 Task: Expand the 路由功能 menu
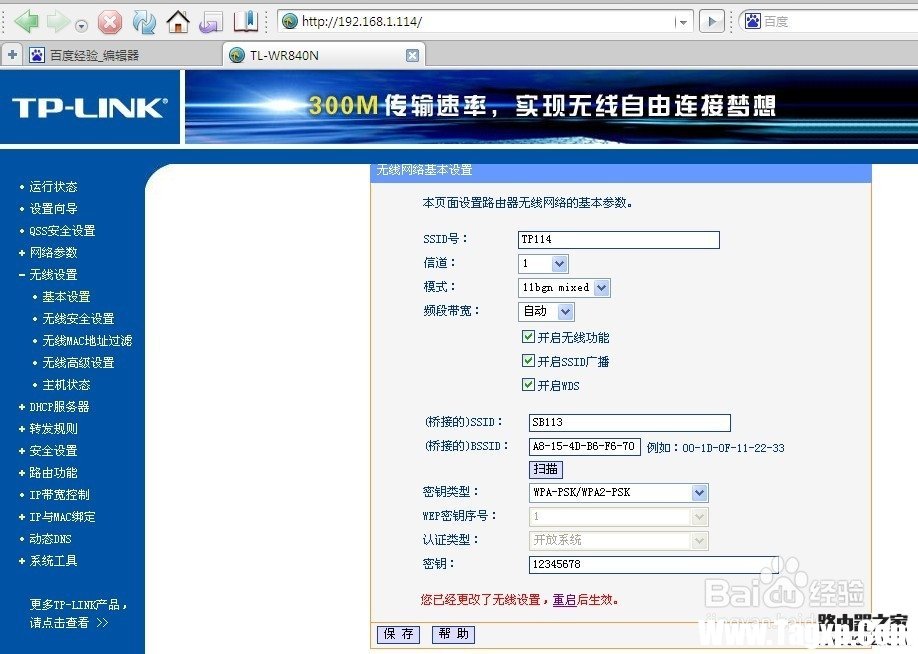[x=53, y=472]
